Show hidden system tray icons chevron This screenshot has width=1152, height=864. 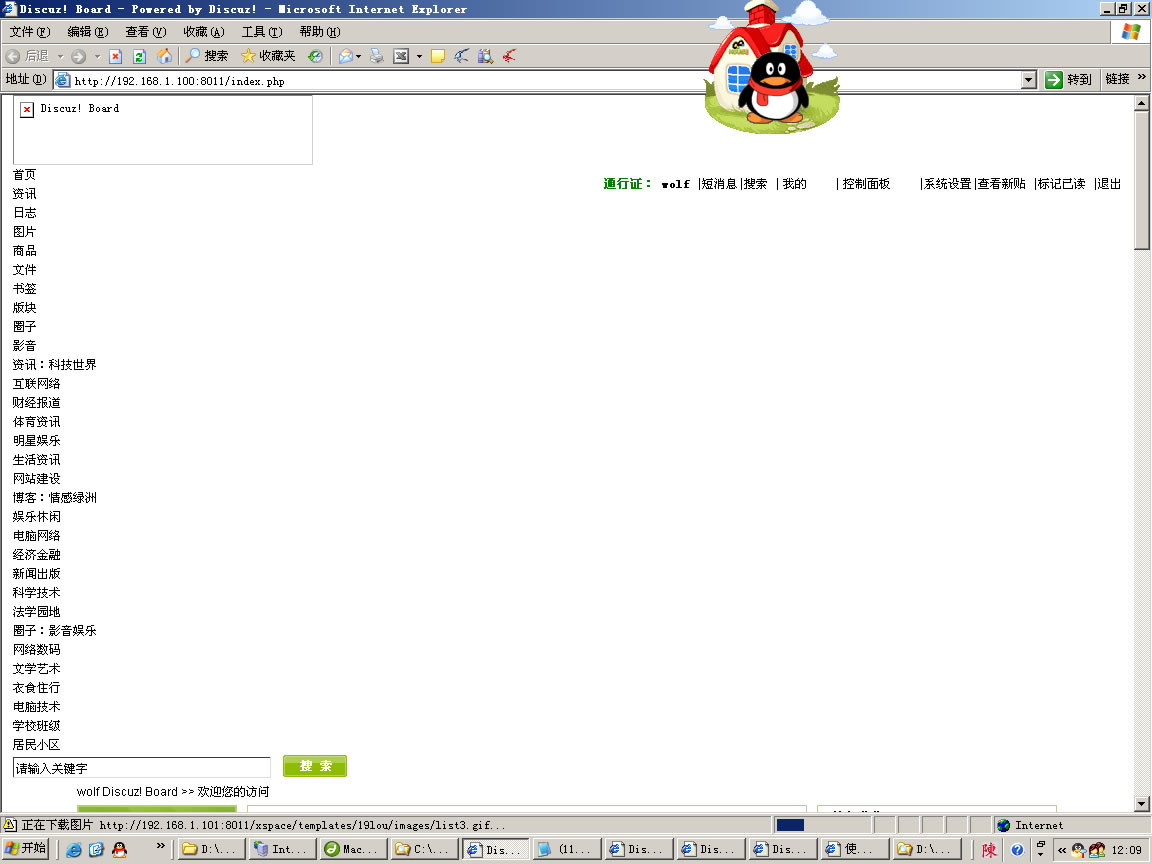point(1062,850)
